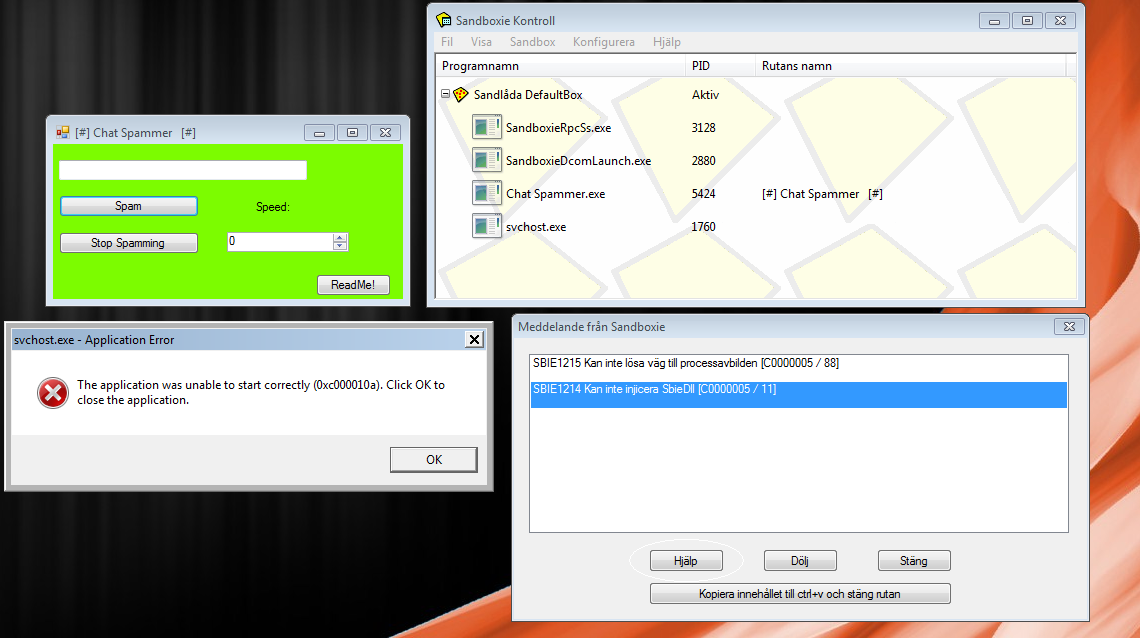This screenshot has height=638, width=1140.
Task: Click the Chat Spammer window title icon
Action: pyautogui.click(x=63, y=132)
